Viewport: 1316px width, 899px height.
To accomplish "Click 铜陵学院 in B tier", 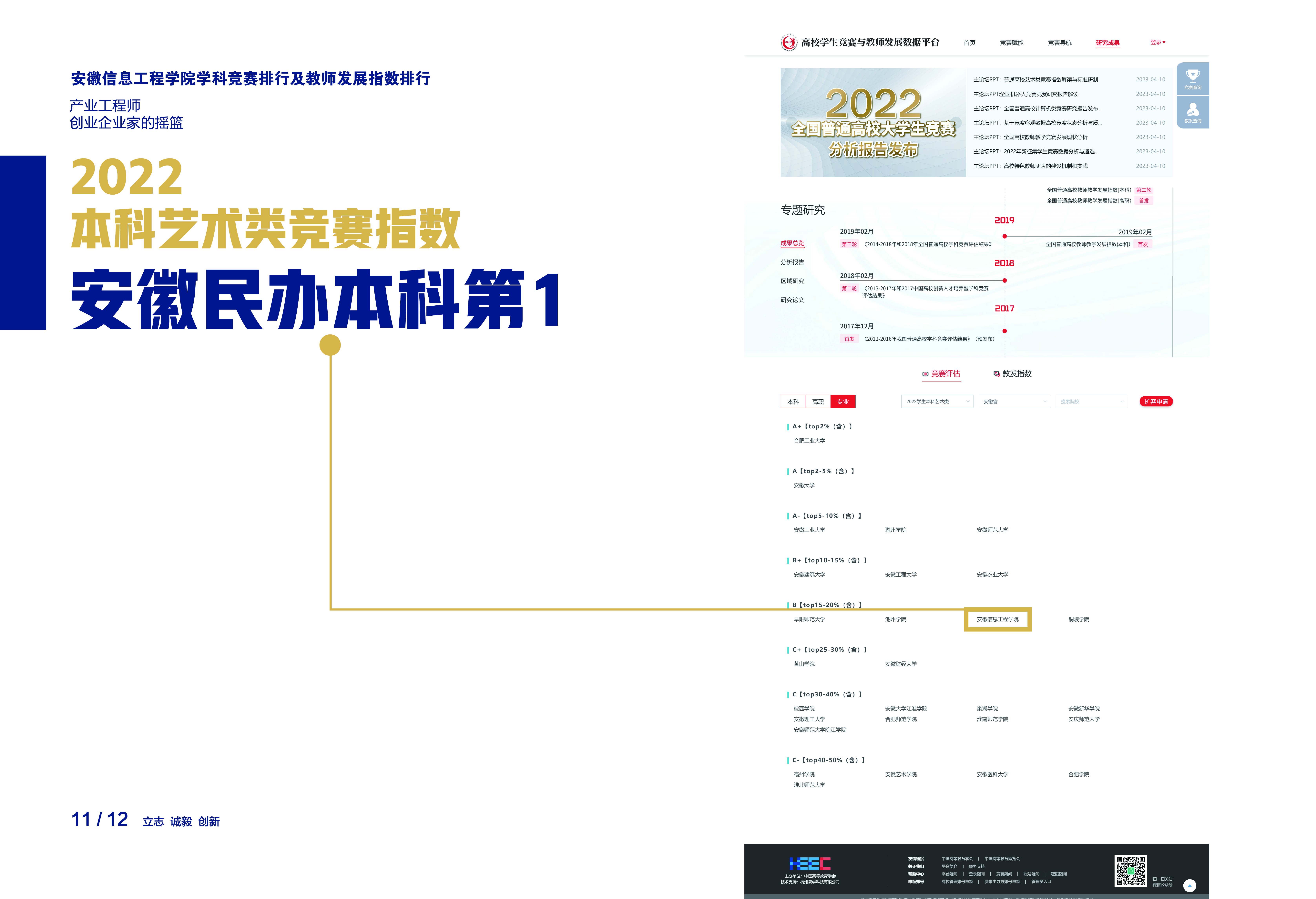I will coord(1078,619).
